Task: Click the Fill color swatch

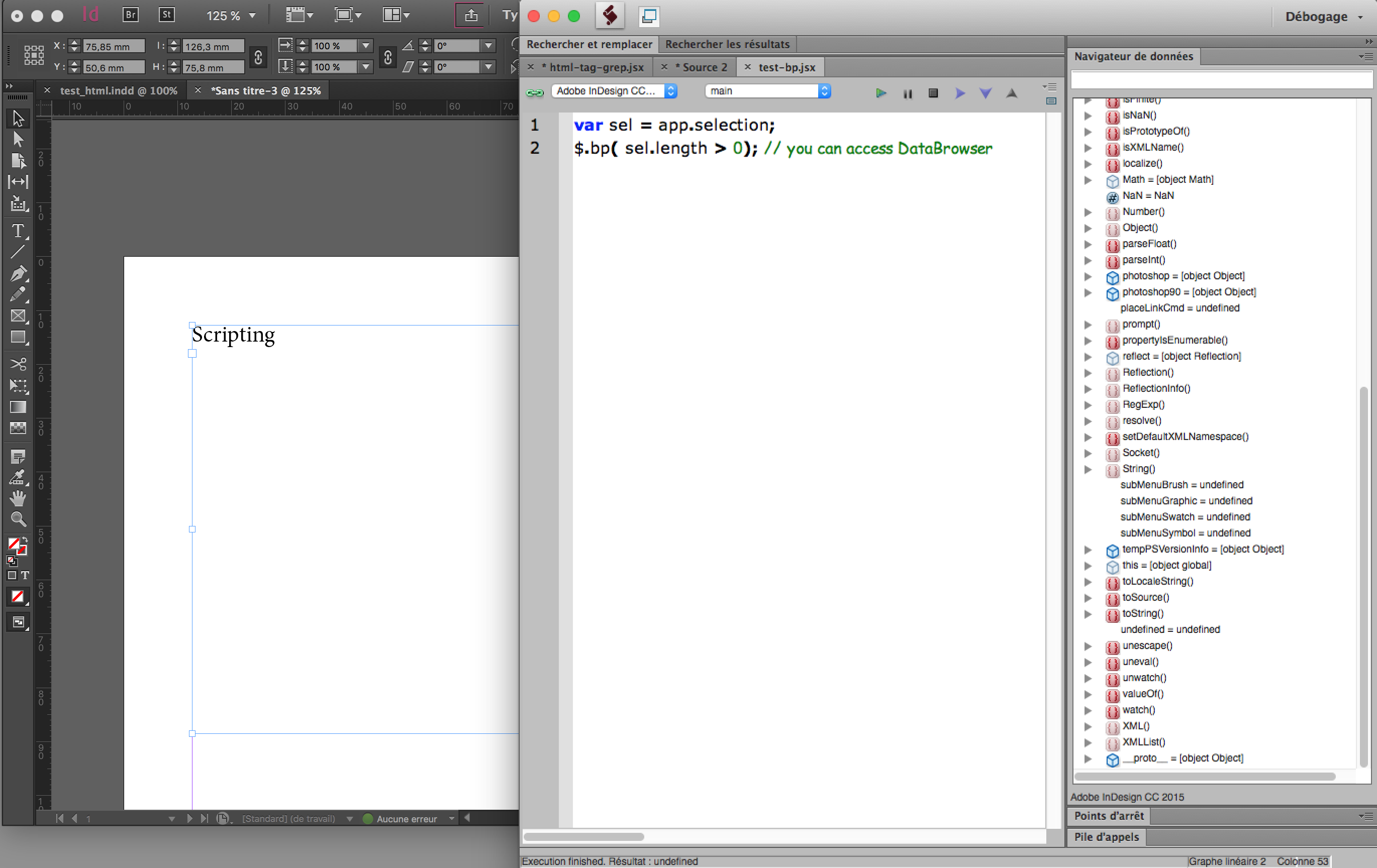Action: (14, 544)
